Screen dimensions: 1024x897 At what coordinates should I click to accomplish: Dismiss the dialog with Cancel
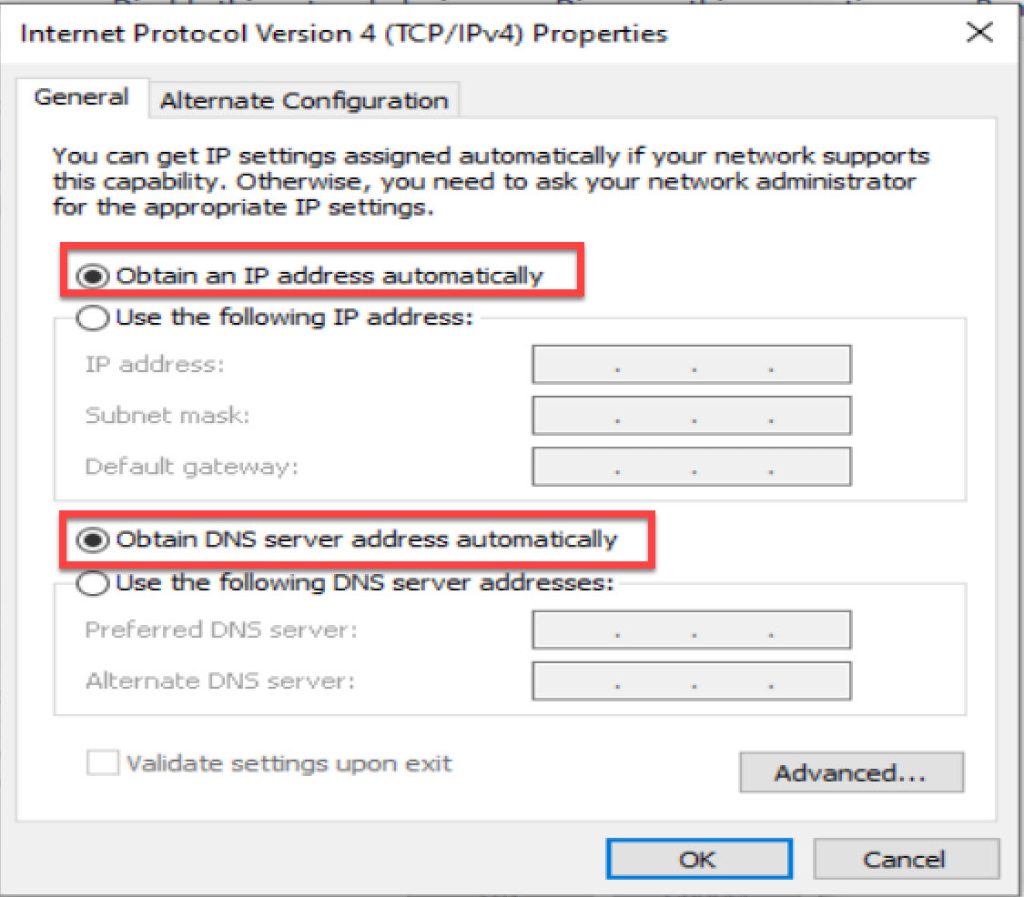click(x=906, y=859)
